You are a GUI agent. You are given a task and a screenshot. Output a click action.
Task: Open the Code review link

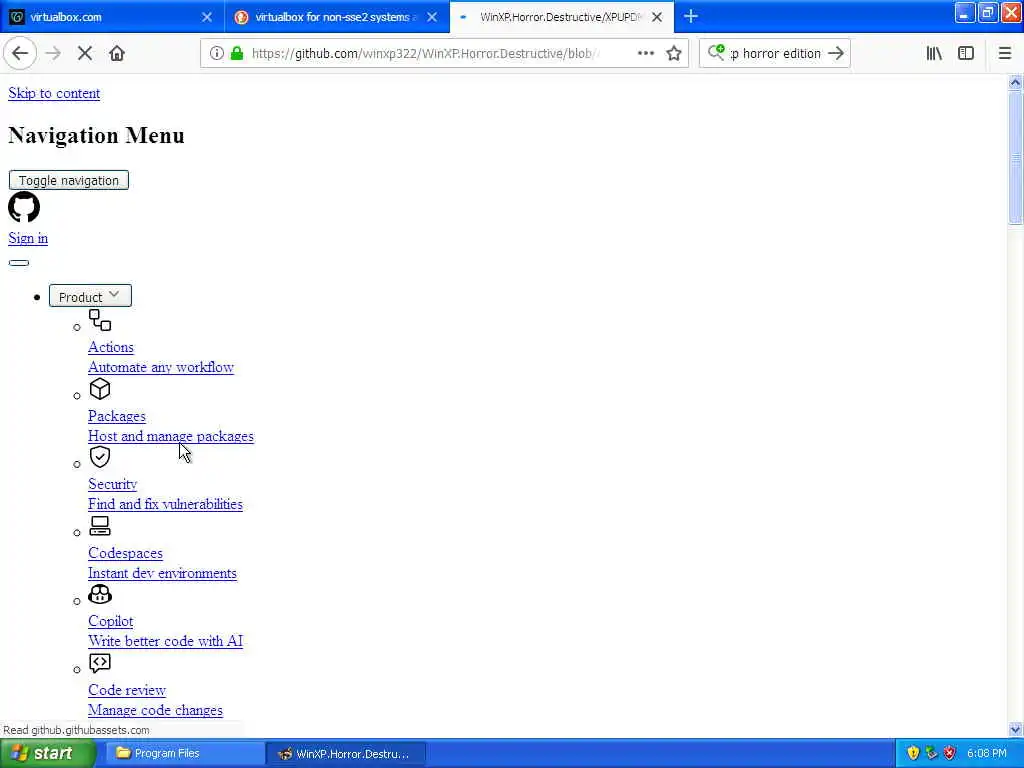pos(127,690)
